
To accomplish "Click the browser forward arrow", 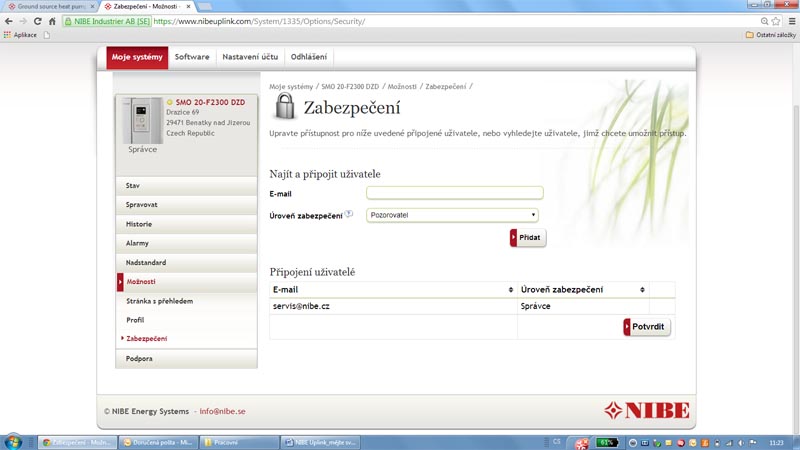I will click(23, 21).
